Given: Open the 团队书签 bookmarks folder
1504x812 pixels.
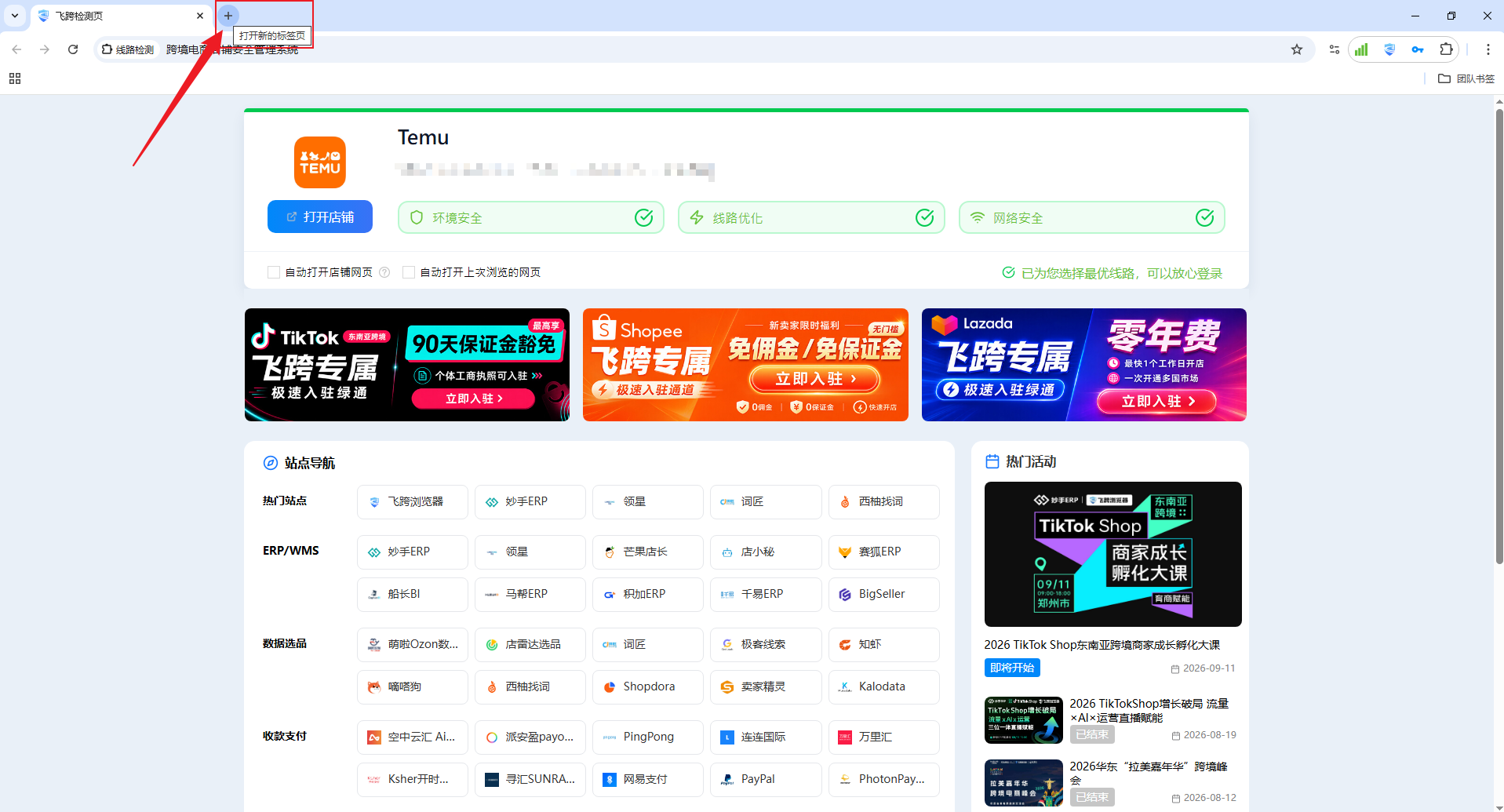Looking at the screenshot, I should click(x=1466, y=78).
